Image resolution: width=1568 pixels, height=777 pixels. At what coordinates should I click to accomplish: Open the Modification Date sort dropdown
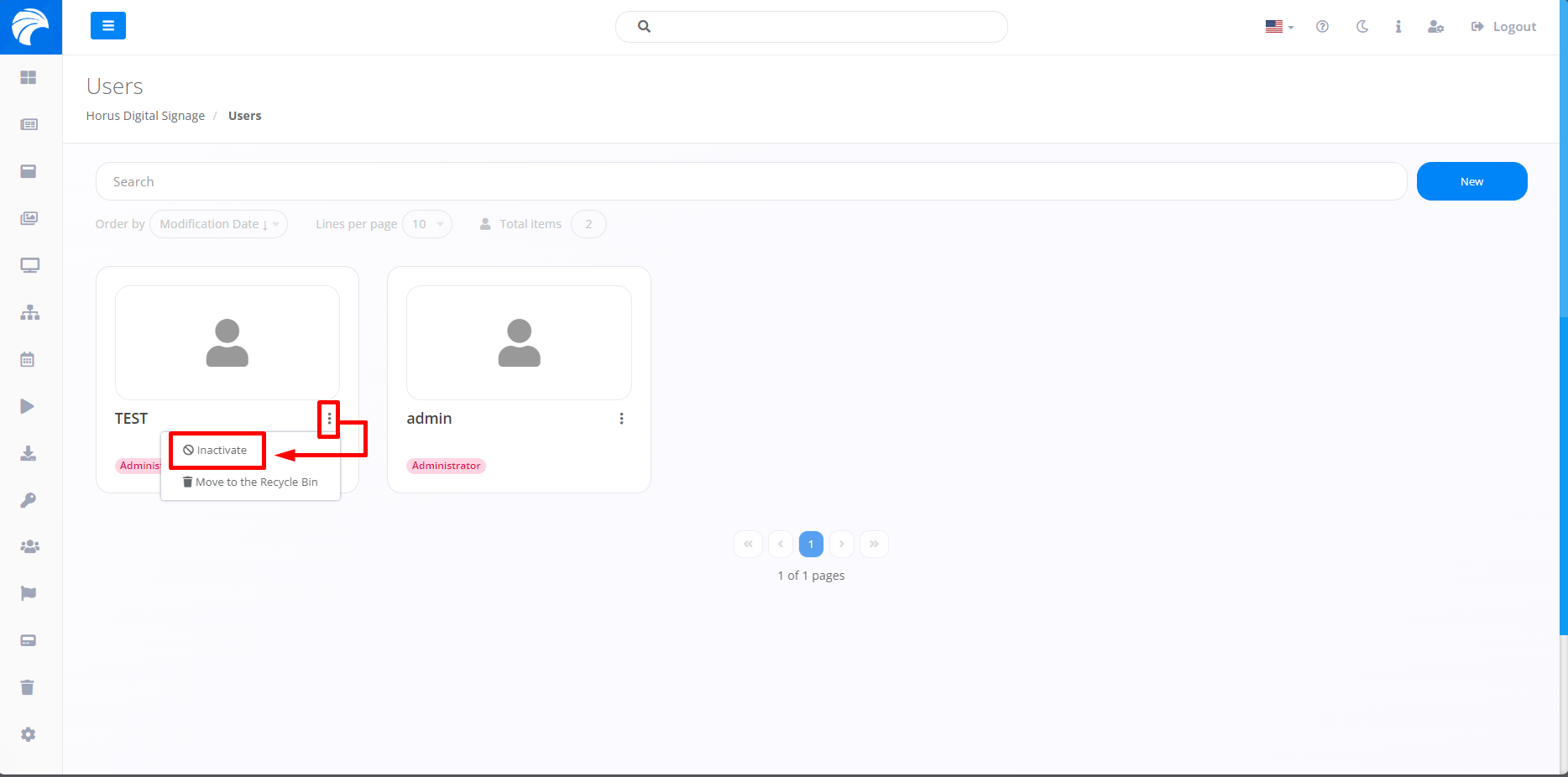218,224
